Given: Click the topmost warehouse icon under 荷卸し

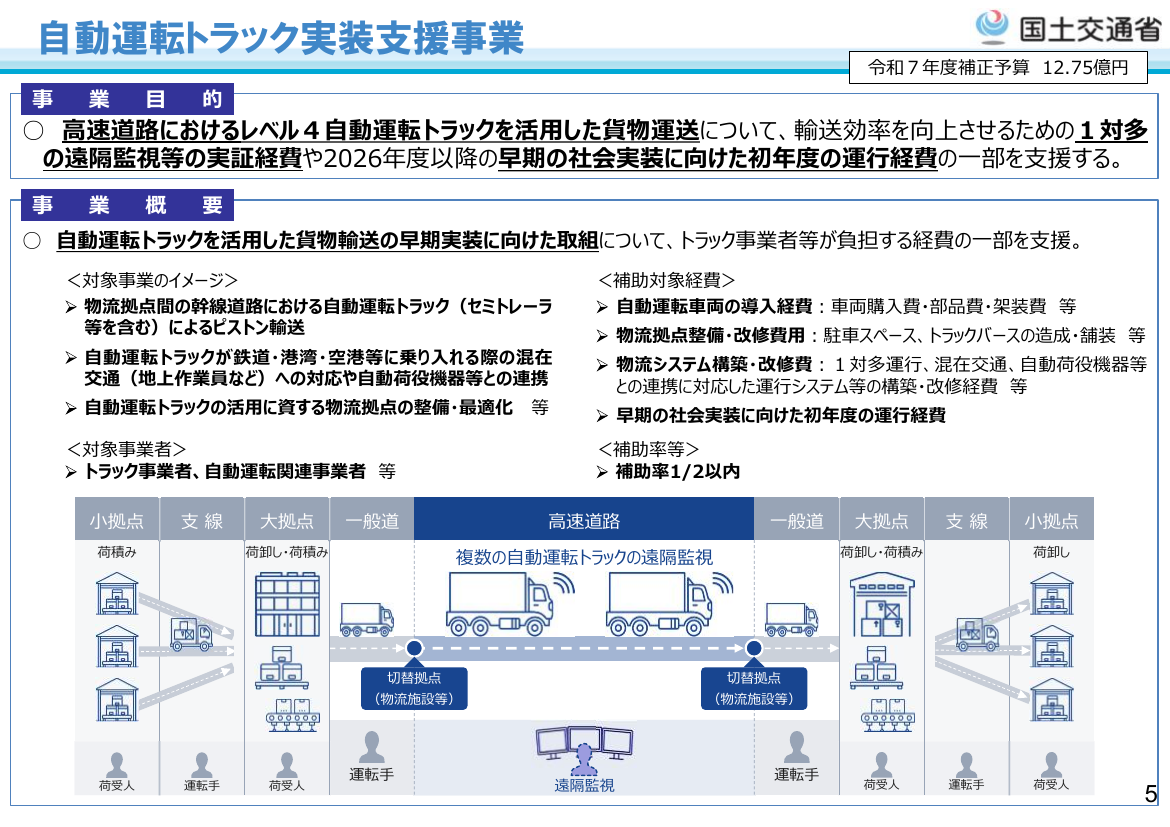Looking at the screenshot, I should click(1052, 593).
